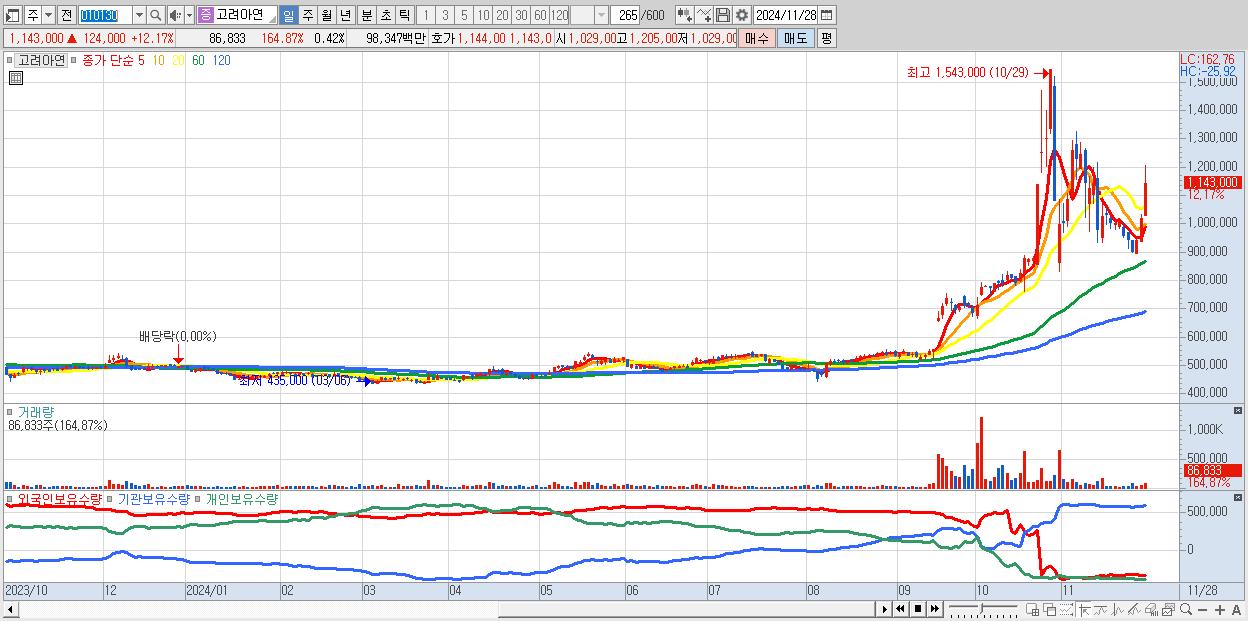Viewport: 1248px width, 621px height.
Task: Select the 분 minute period tab
Action: [367, 16]
